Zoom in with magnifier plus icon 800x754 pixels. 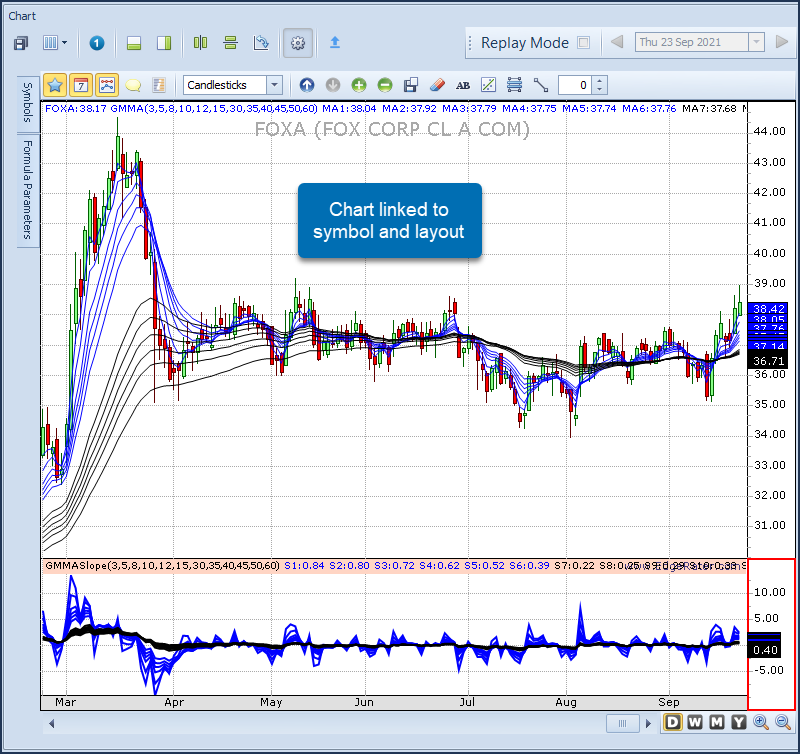pos(761,722)
